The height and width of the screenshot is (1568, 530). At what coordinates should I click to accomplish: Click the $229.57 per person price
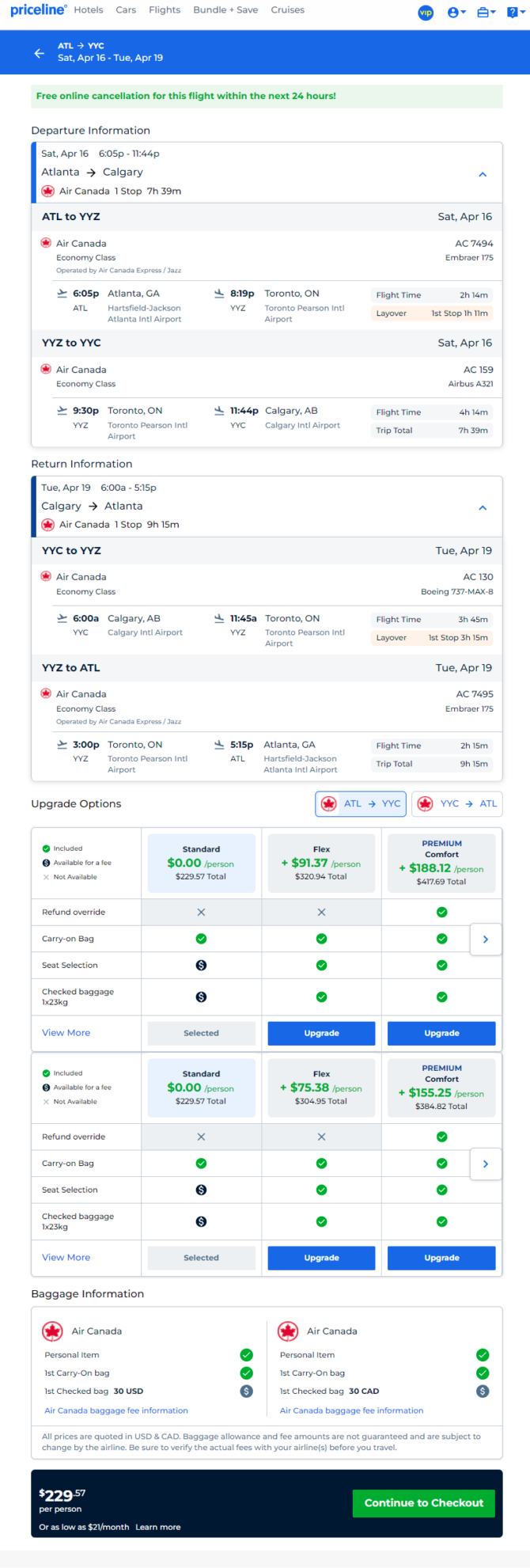coord(62,1495)
